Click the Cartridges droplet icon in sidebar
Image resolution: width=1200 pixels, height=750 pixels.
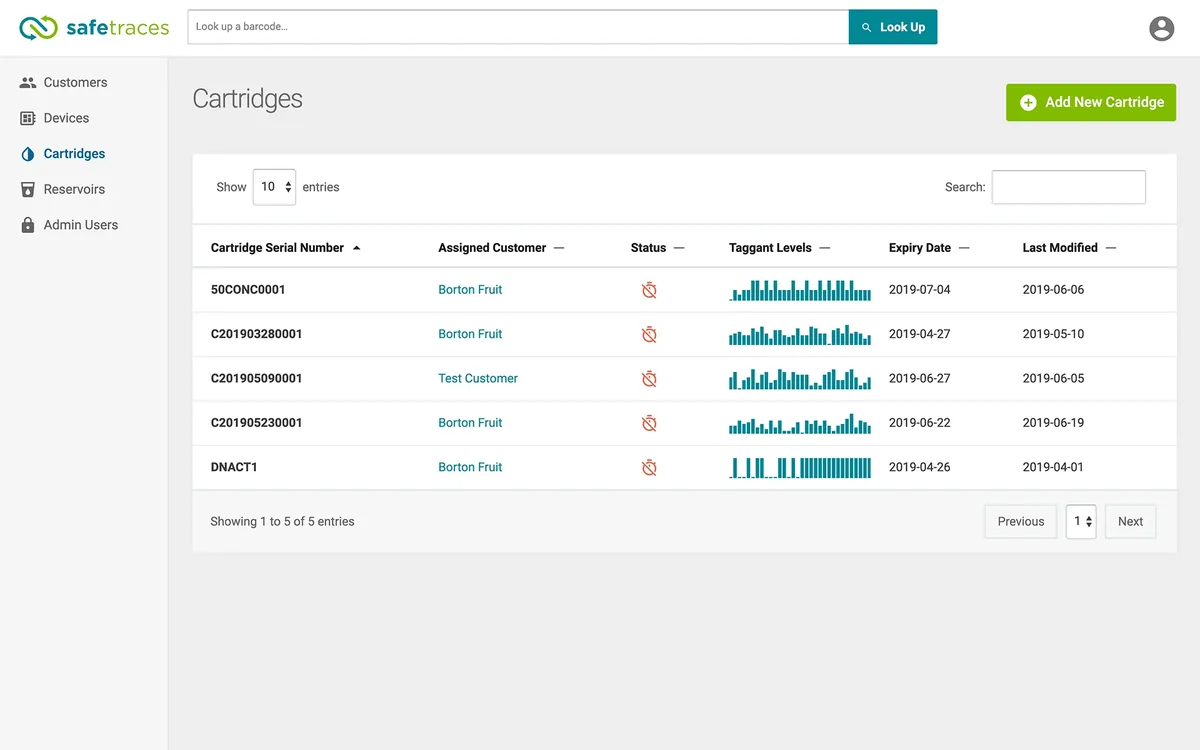[28, 154]
